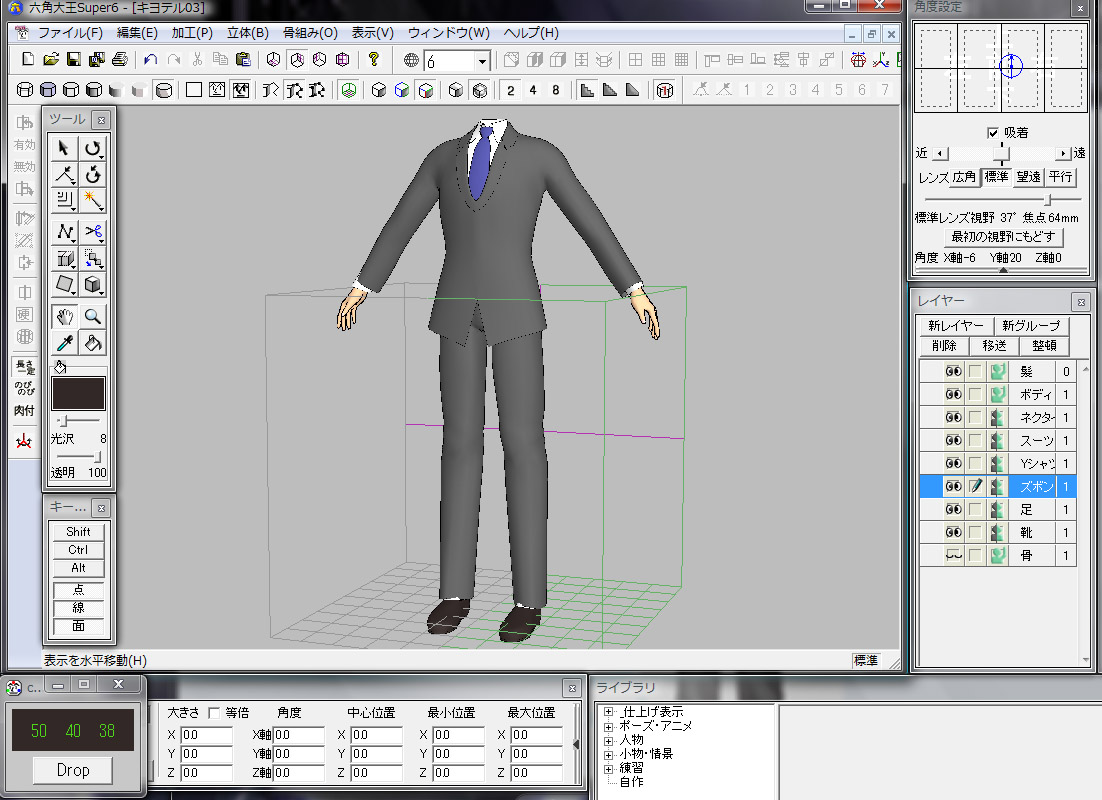This screenshot has width=1102, height=800.
Task: Open the 骨組み(O) menu
Action: point(309,32)
